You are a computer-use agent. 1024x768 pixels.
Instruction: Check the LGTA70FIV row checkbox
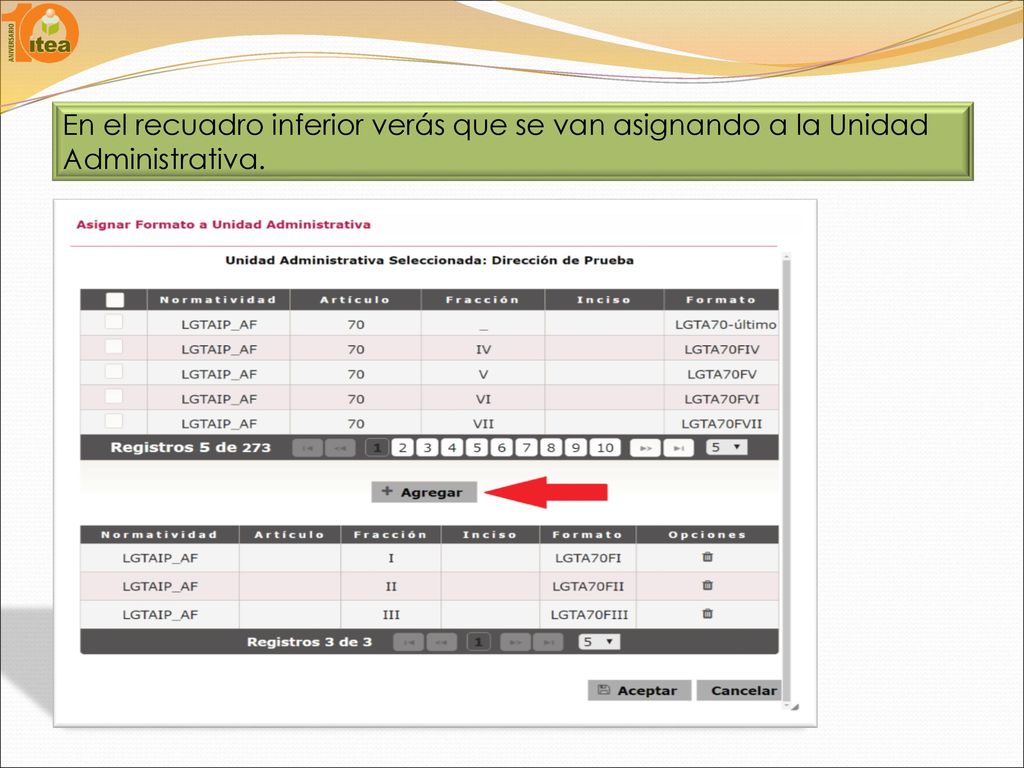tap(114, 346)
